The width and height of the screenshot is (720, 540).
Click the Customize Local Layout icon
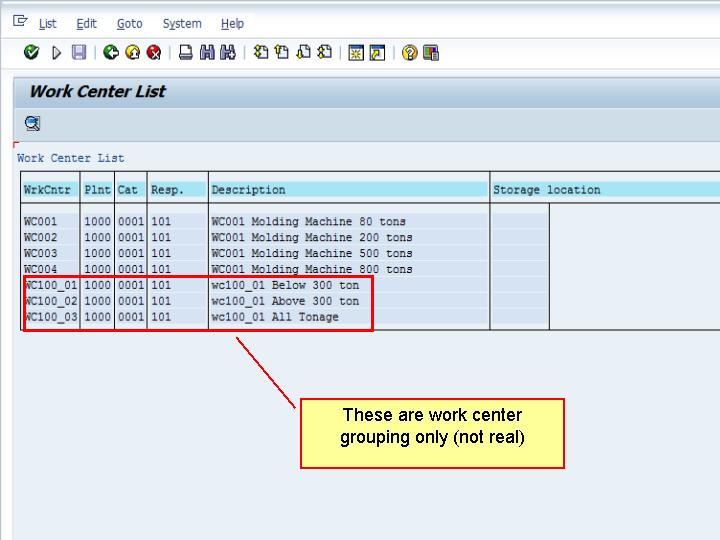[431, 53]
